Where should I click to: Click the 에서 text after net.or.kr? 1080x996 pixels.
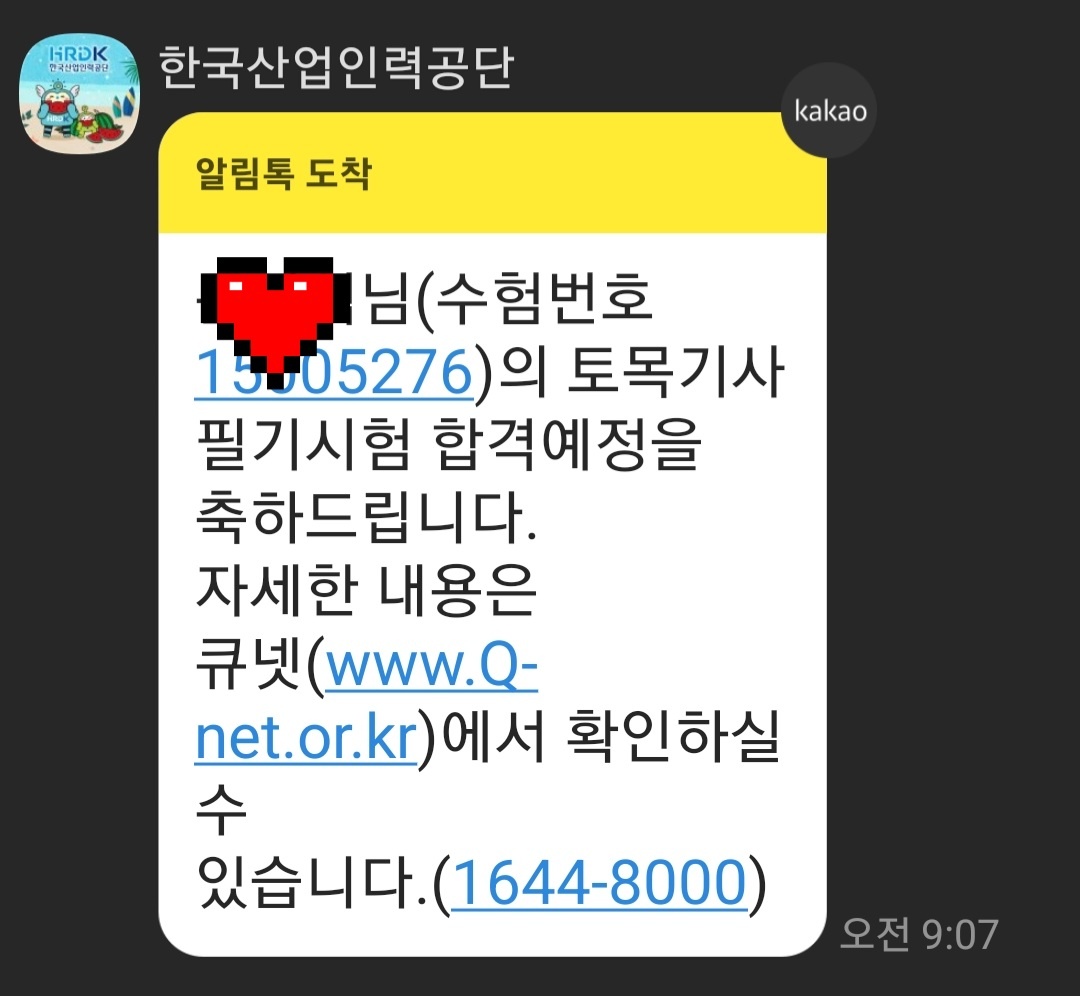[493, 738]
